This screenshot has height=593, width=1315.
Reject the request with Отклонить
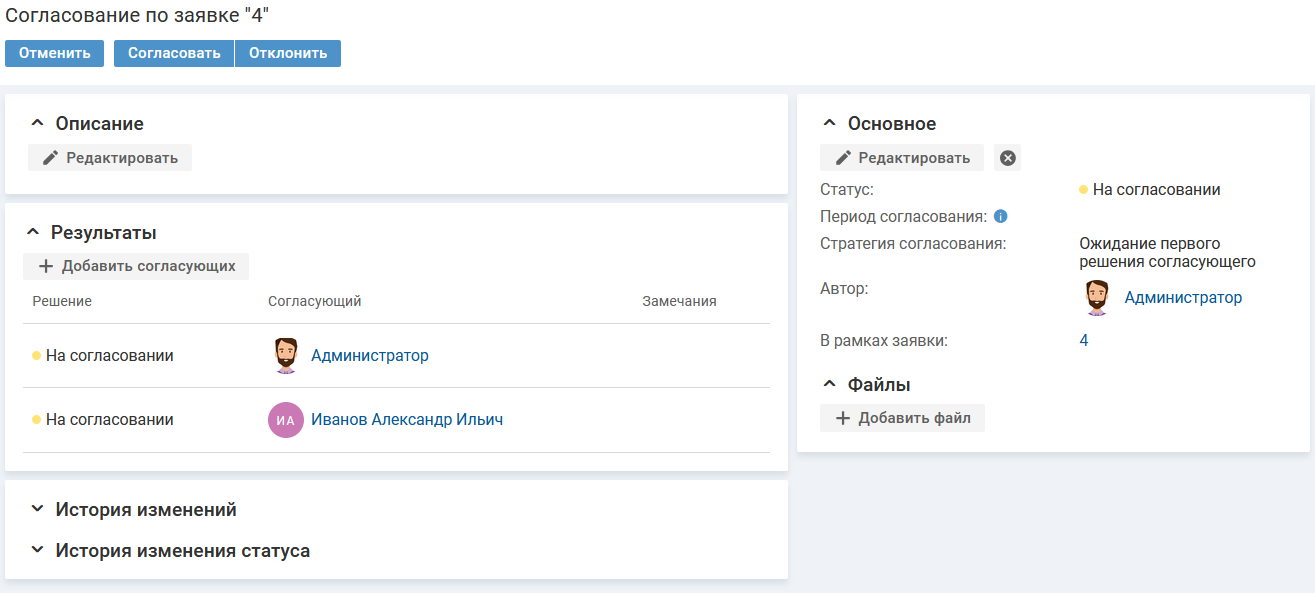point(288,53)
